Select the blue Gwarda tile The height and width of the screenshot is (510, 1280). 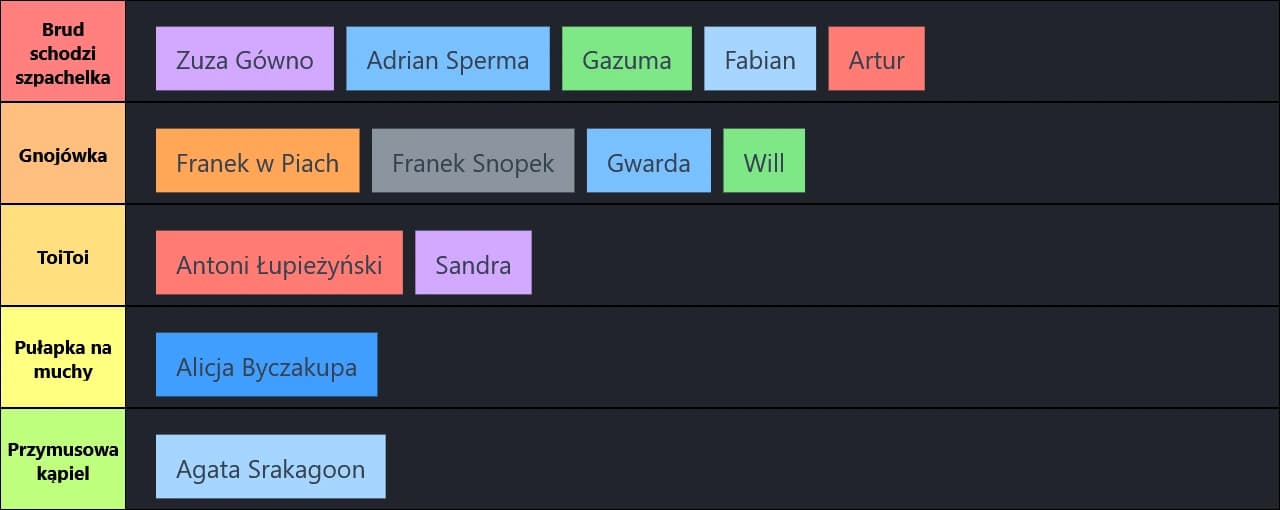(x=649, y=161)
